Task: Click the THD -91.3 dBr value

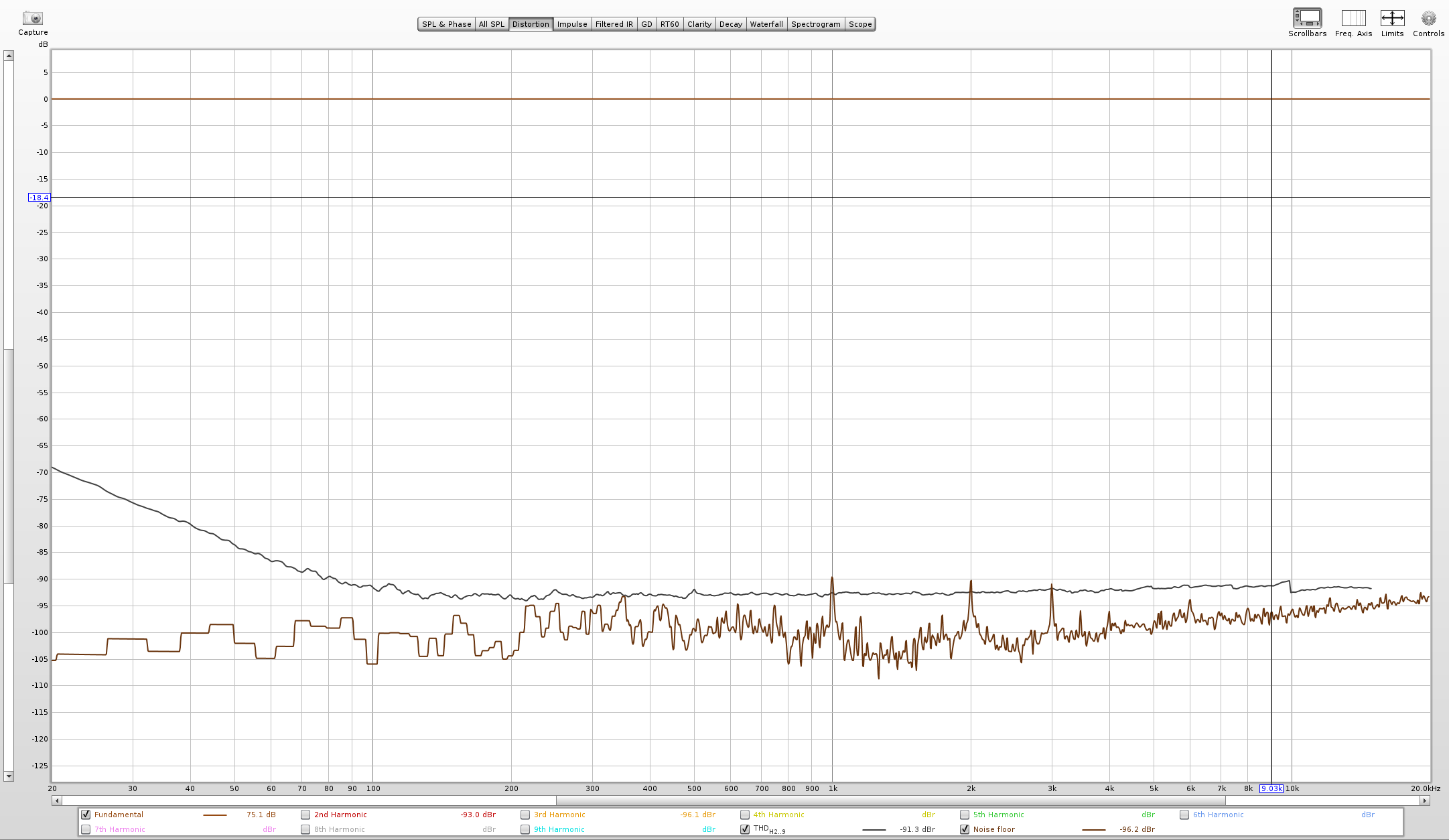Action: pos(918,829)
